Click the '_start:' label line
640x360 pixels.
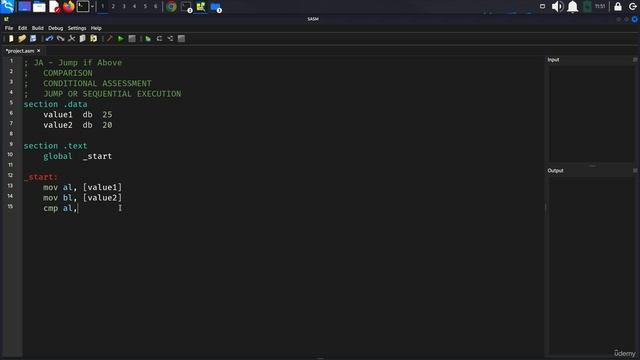41,177
